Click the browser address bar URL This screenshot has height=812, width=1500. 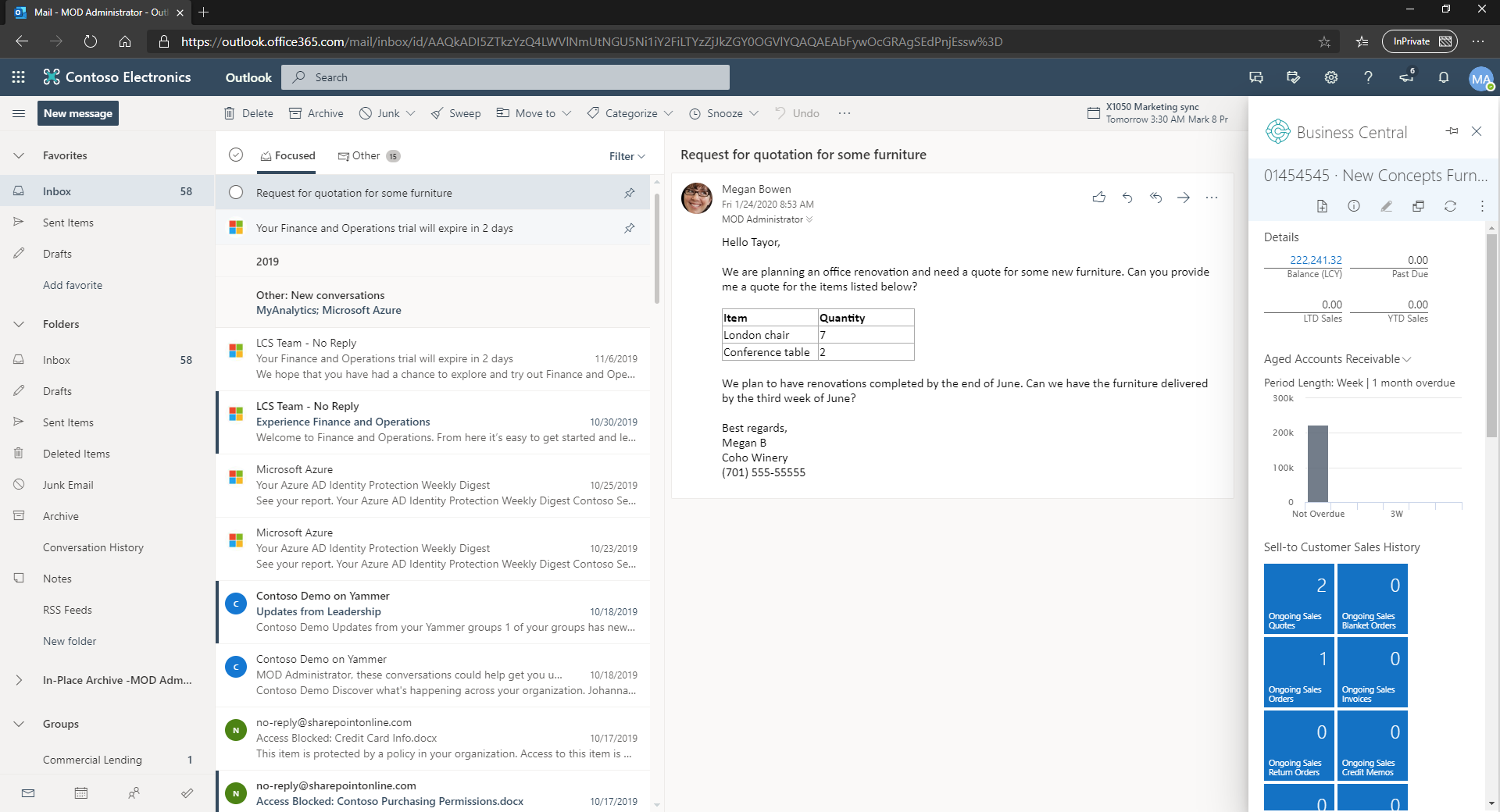(x=591, y=41)
